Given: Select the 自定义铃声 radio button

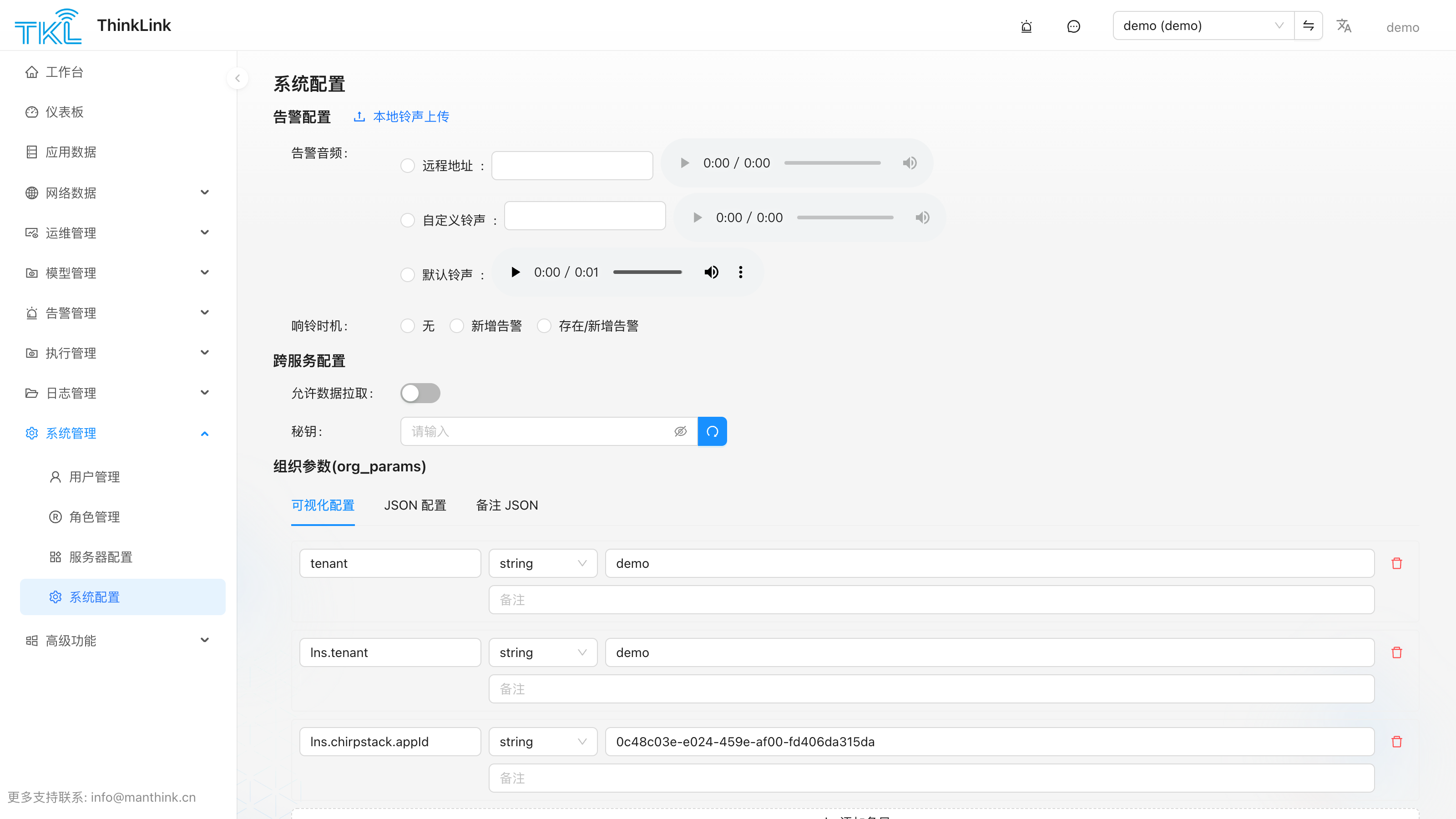Looking at the screenshot, I should click(x=408, y=220).
